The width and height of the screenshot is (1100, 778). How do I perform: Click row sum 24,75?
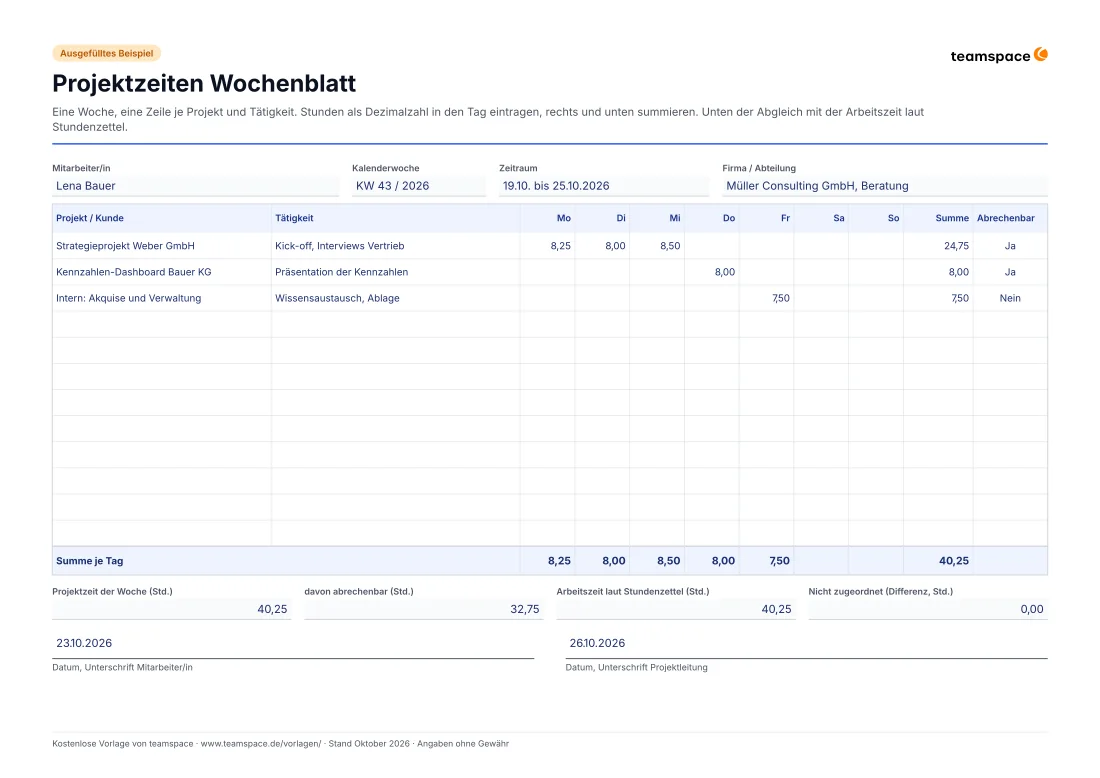[x=956, y=246]
